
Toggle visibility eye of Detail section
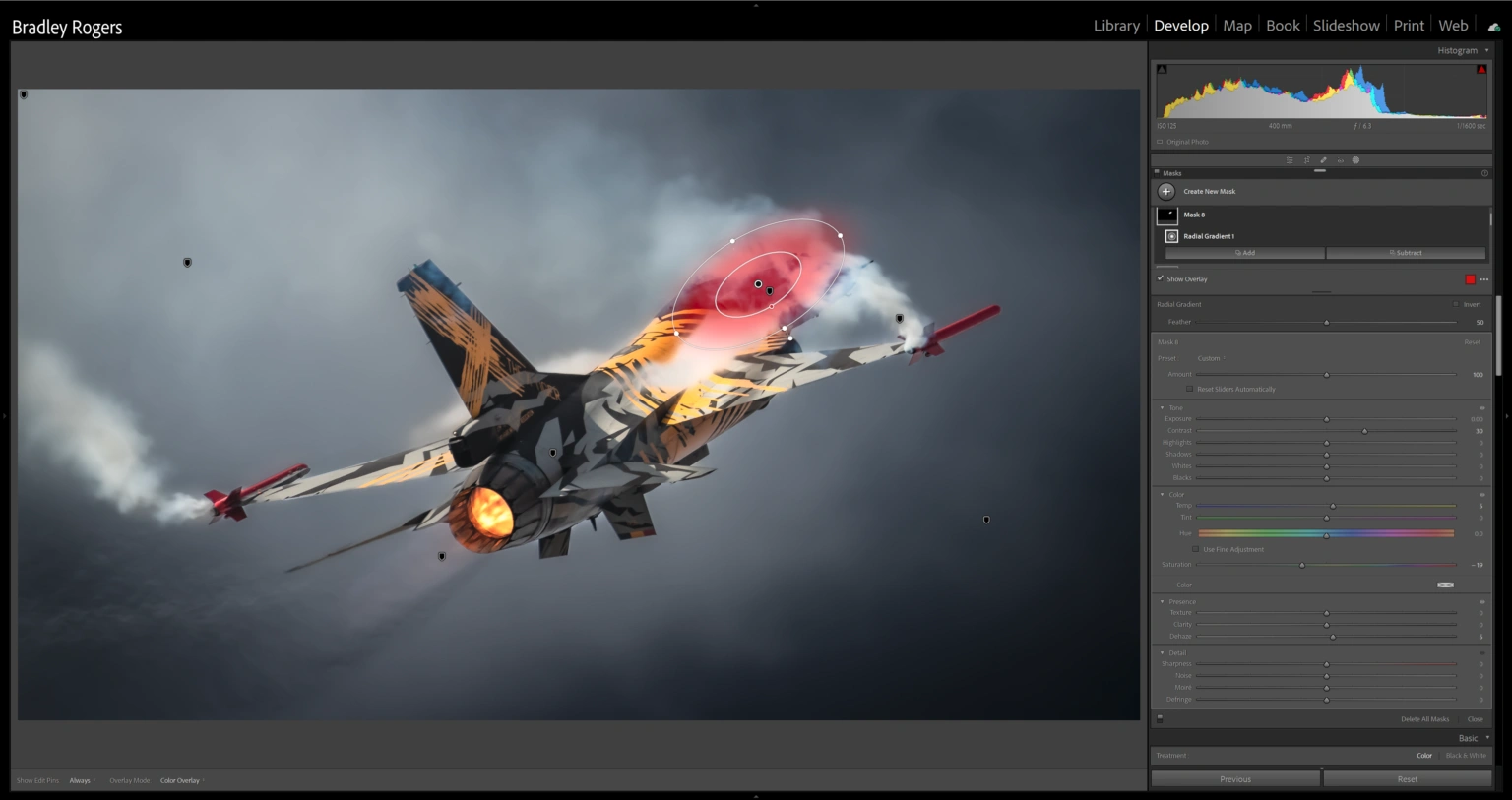pos(1481,652)
